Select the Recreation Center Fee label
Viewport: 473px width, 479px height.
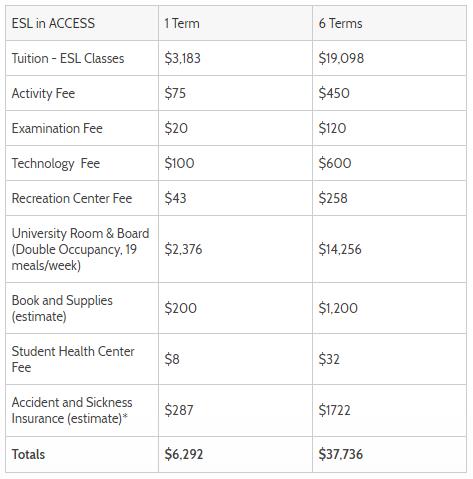pos(72,198)
